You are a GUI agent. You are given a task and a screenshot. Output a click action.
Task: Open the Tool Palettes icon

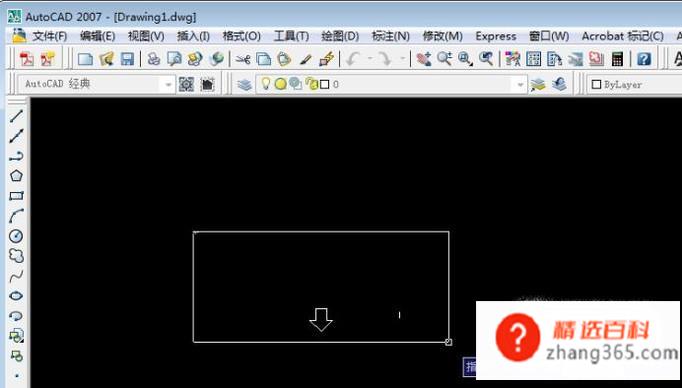[555, 59]
